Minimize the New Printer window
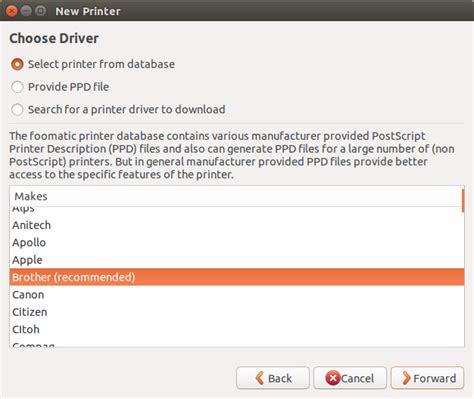 click(x=26, y=11)
